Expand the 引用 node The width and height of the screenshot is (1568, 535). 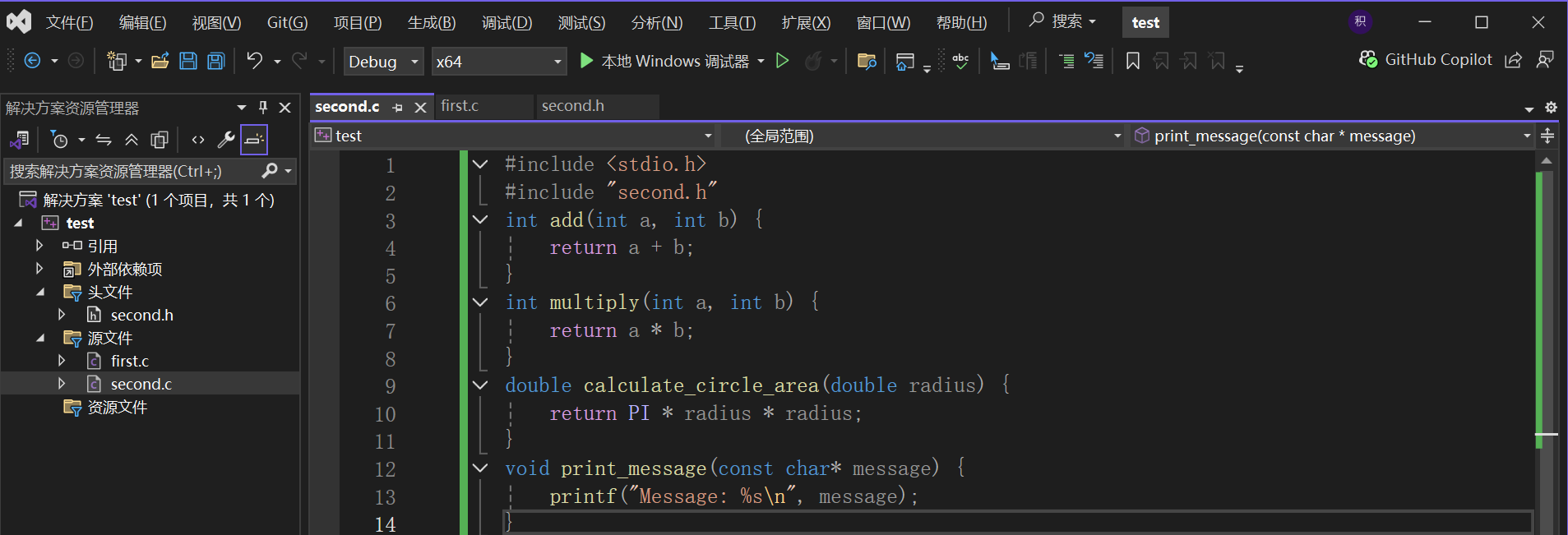39,245
